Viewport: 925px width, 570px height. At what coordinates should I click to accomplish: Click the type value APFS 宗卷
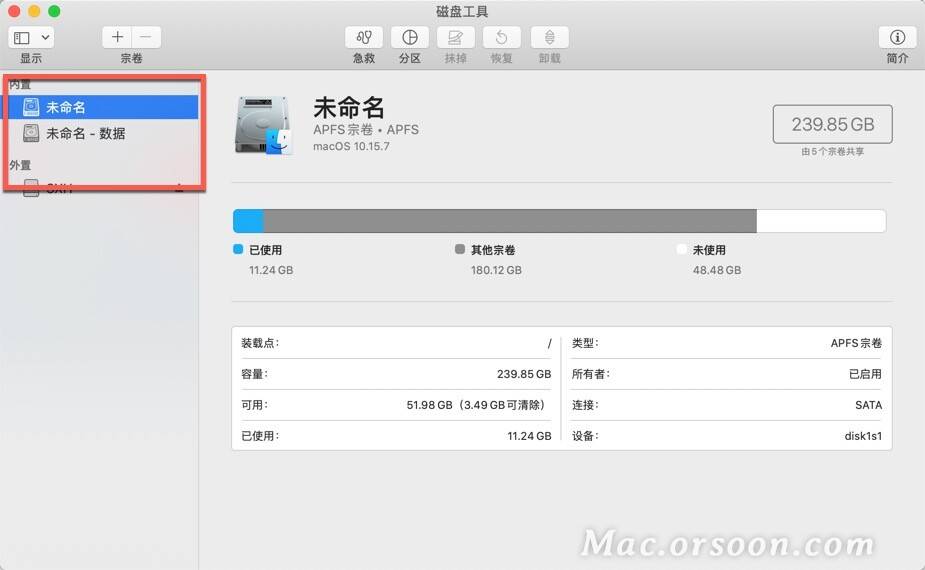pyautogui.click(x=856, y=343)
